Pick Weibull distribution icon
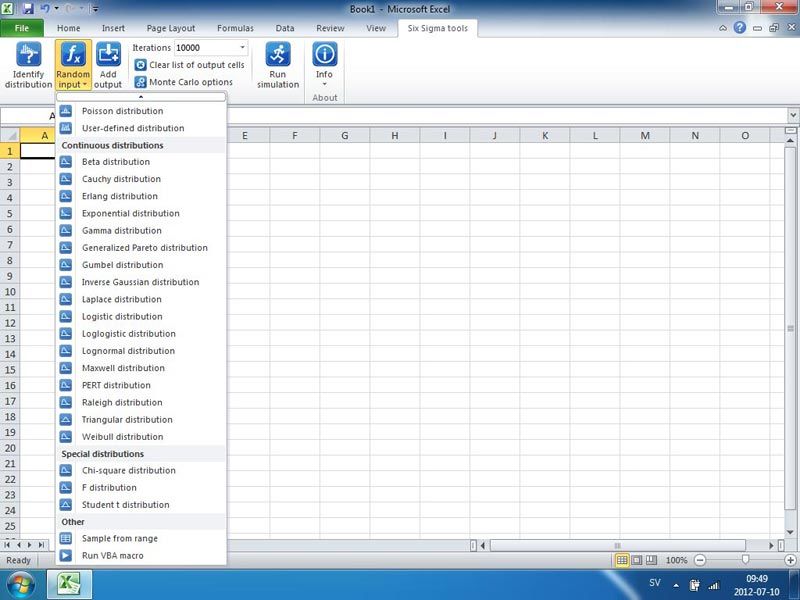This screenshot has height=600, width=800. coord(65,437)
